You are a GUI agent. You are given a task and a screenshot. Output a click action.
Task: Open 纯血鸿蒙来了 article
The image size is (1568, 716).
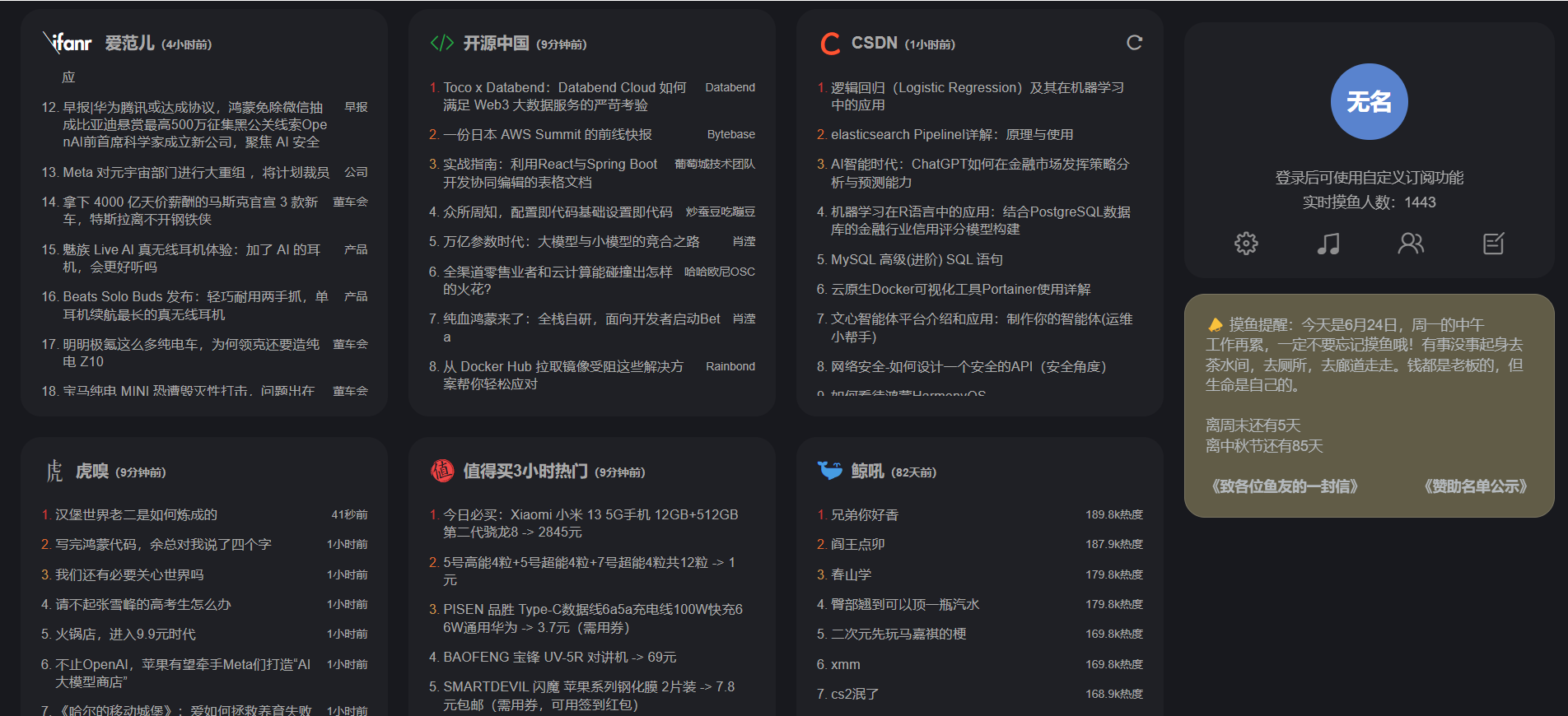pos(581,328)
